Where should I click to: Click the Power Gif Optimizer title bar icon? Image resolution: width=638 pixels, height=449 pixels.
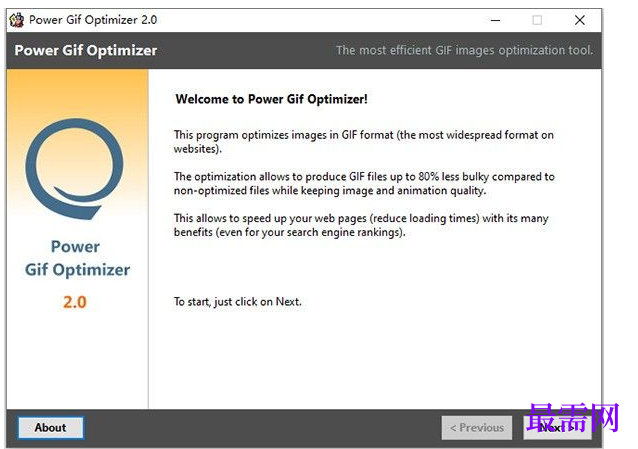(17, 20)
